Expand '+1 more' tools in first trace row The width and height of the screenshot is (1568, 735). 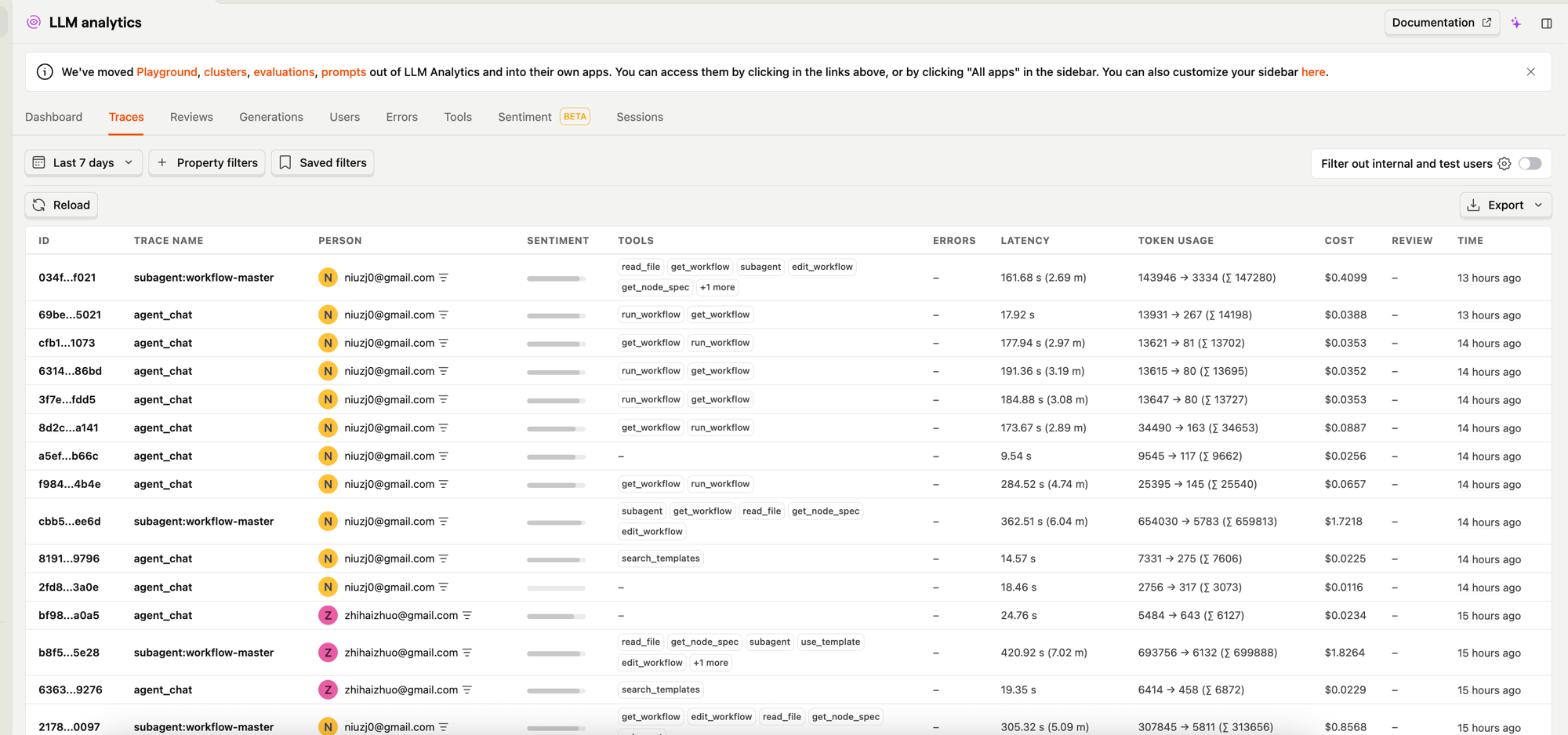pos(717,288)
